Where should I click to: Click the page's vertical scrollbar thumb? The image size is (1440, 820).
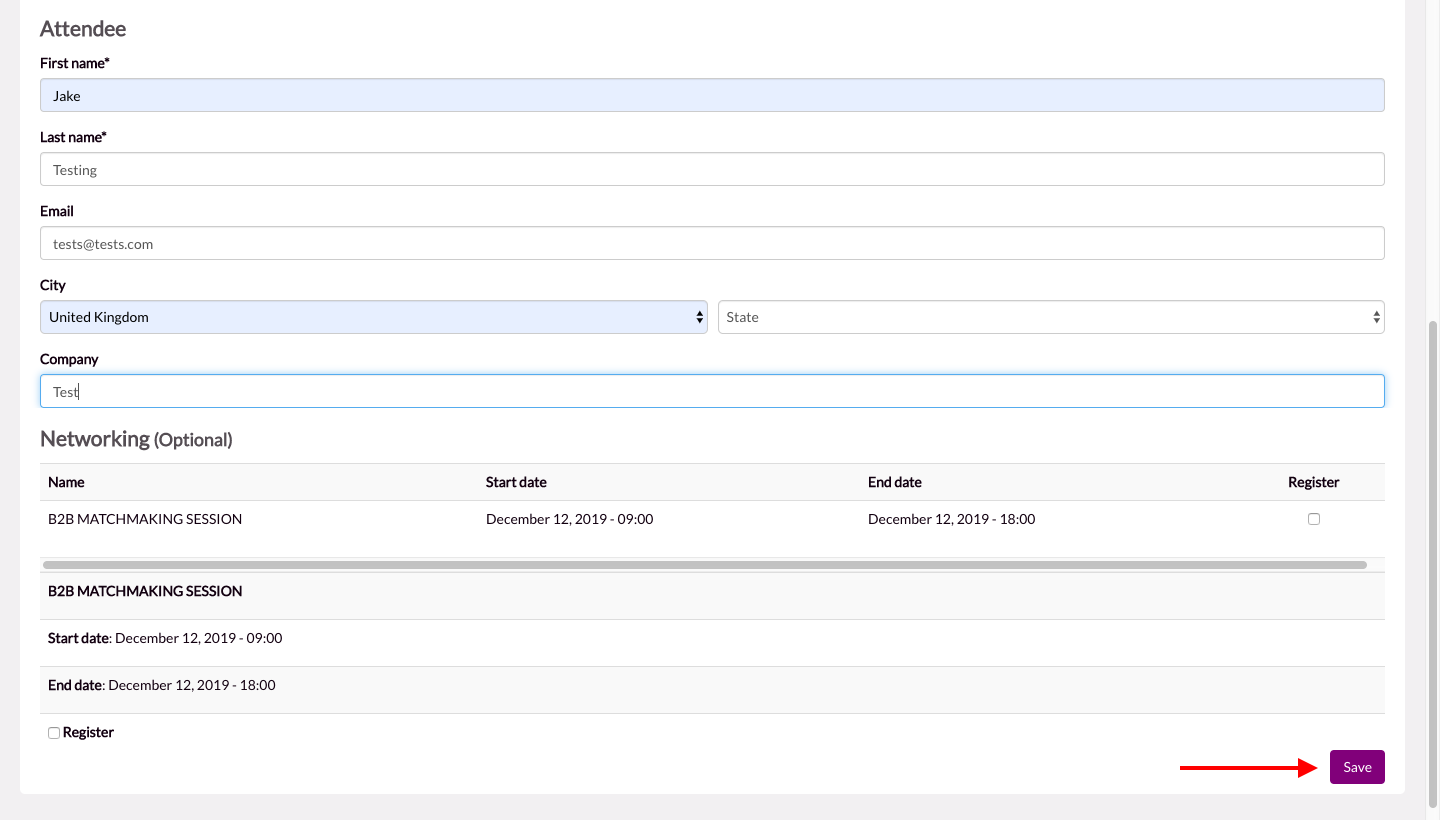(x=1432, y=560)
